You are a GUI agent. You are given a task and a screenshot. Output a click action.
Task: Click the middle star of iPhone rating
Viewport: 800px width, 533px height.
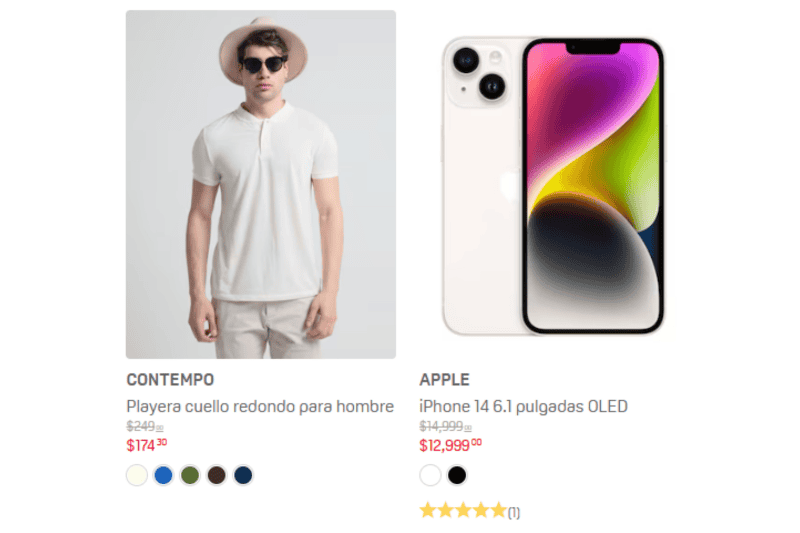click(x=463, y=511)
